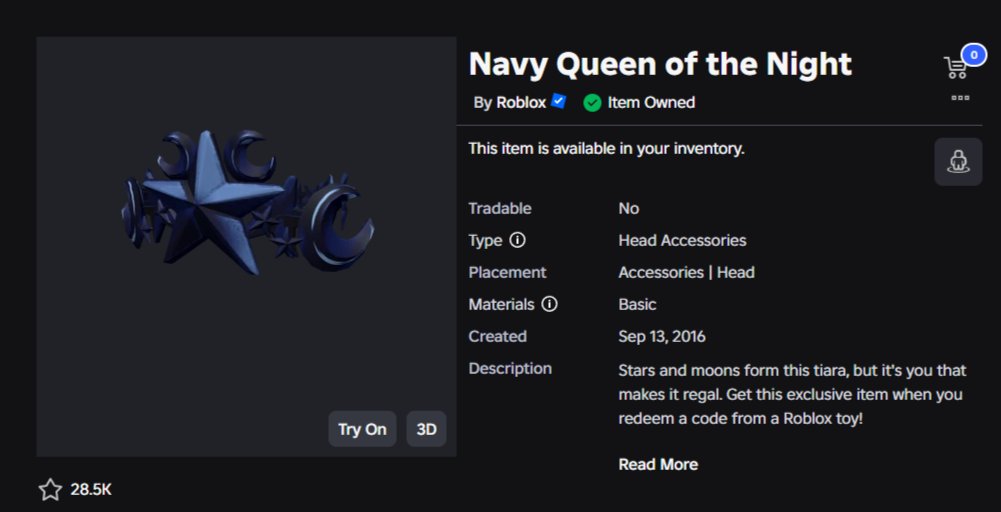Click the green Item Owned checkmark
The width and height of the screenshot is (1001, 512).
click(x=592, y=102)
